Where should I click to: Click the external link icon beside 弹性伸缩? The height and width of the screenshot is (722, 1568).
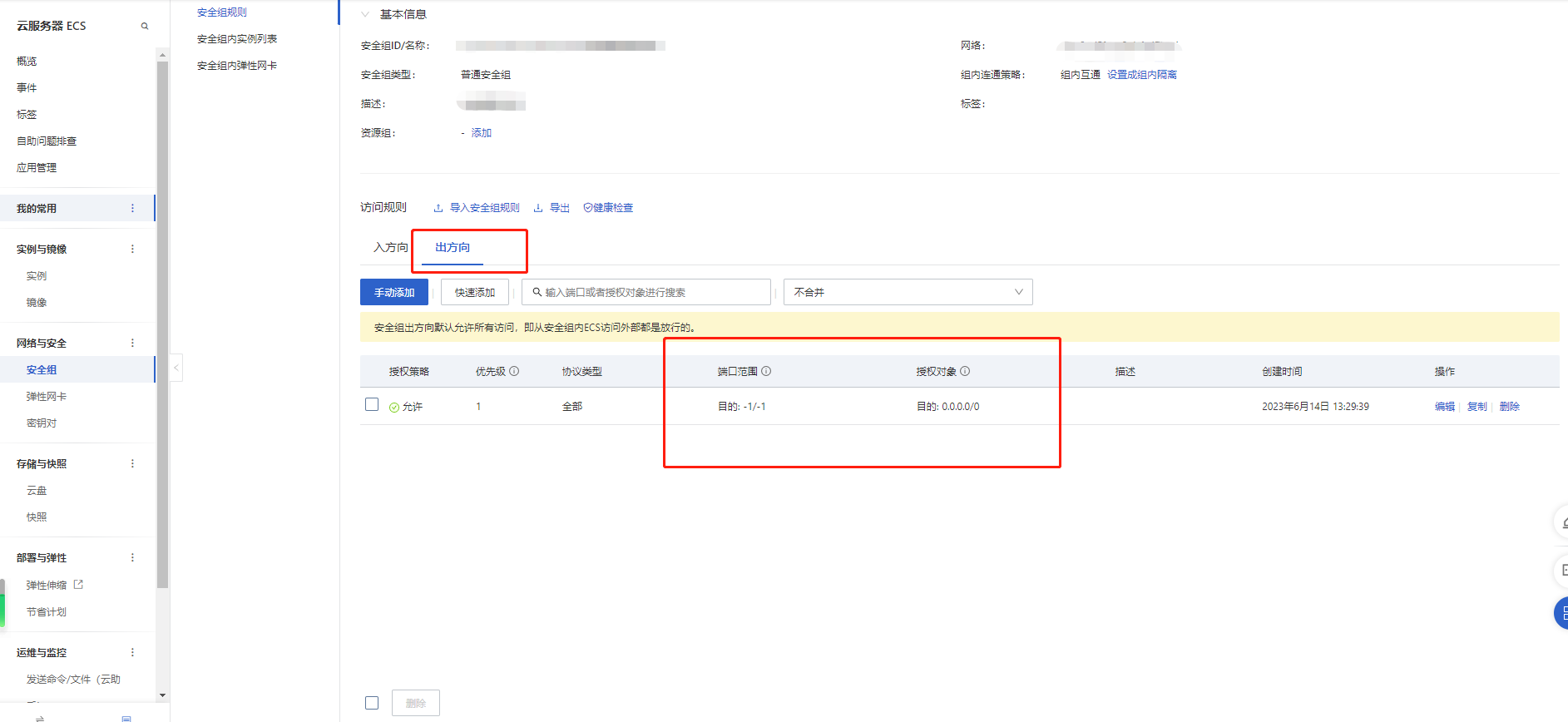pos(79,585)
